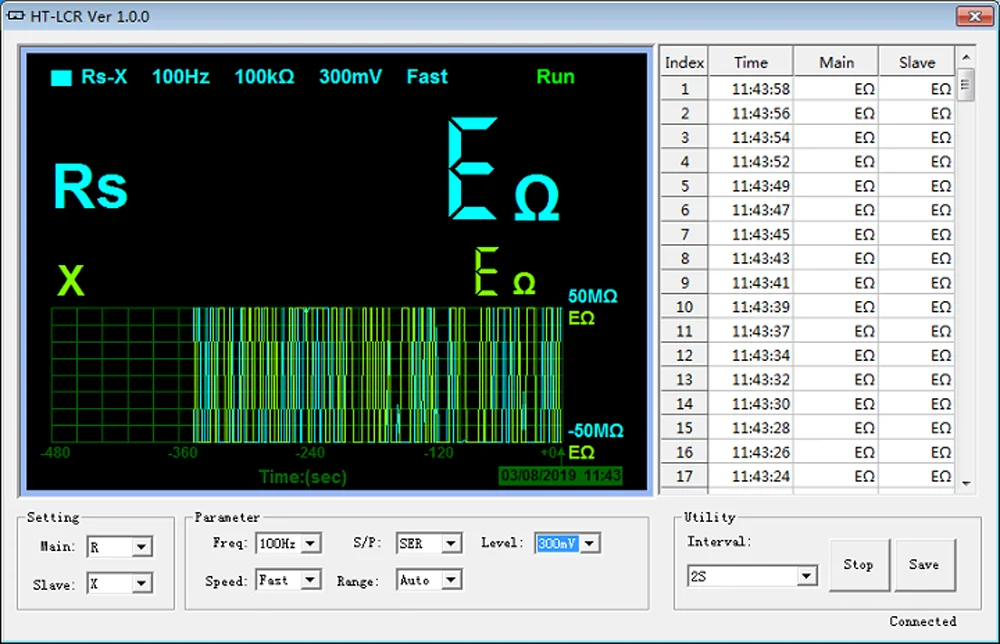
Task: Expand the Freq 100Hz dropdown
Action: pos(310,544)
